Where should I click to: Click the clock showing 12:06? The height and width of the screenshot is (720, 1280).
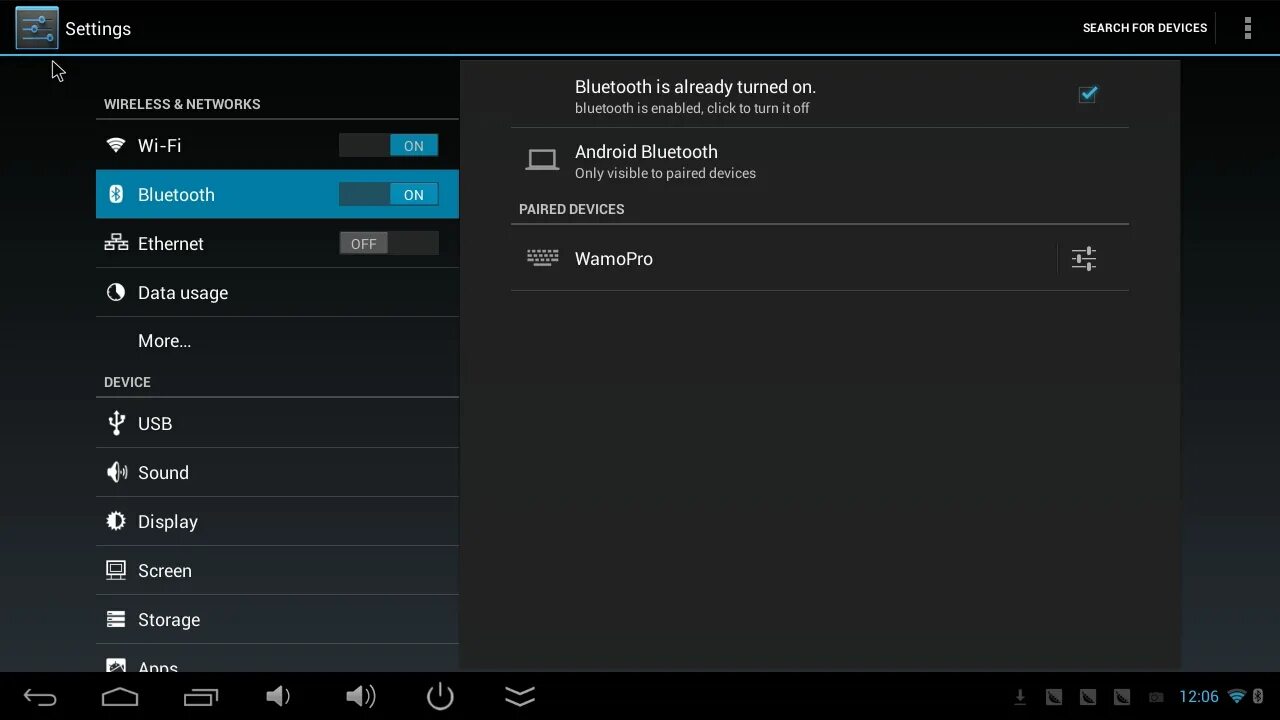1199,697
